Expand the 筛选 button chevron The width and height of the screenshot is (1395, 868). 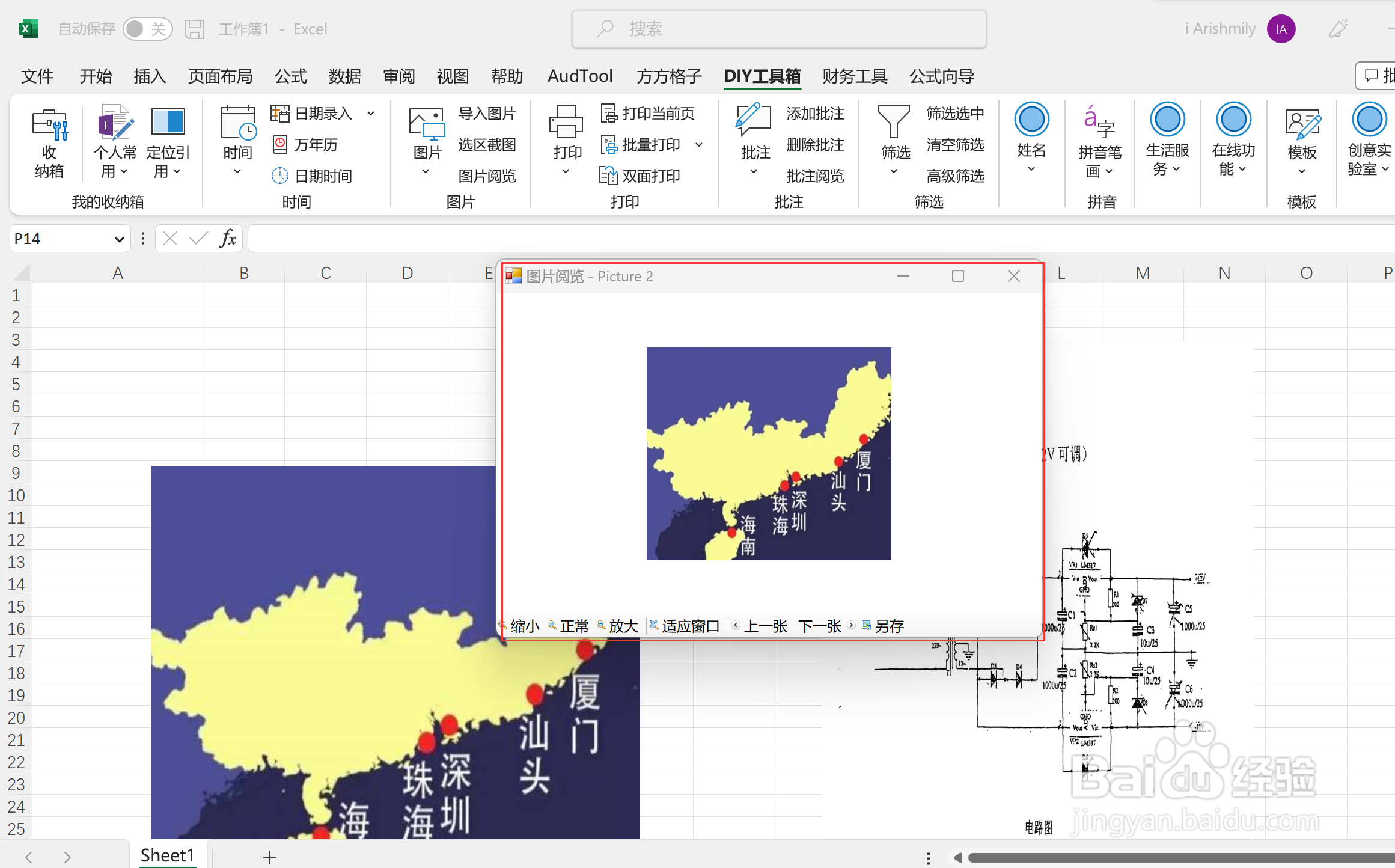(x=894, y=171)
